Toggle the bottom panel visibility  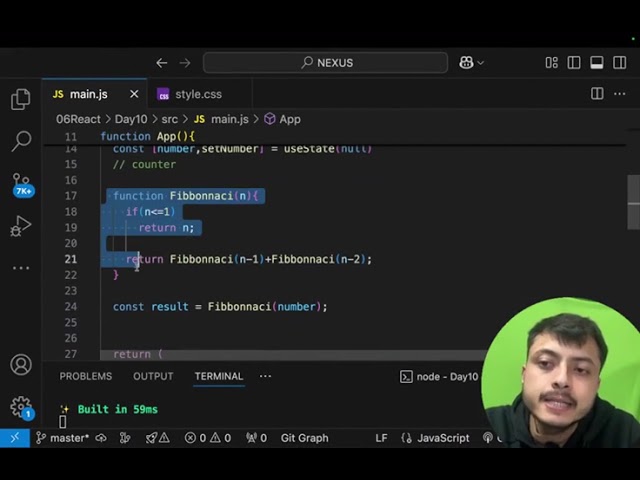coord(597,62)
